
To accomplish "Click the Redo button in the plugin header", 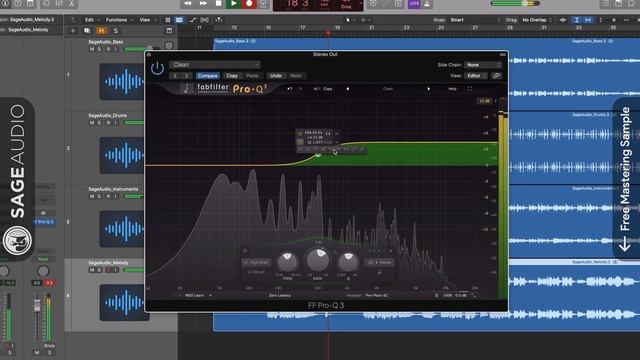I will point(296,76).
